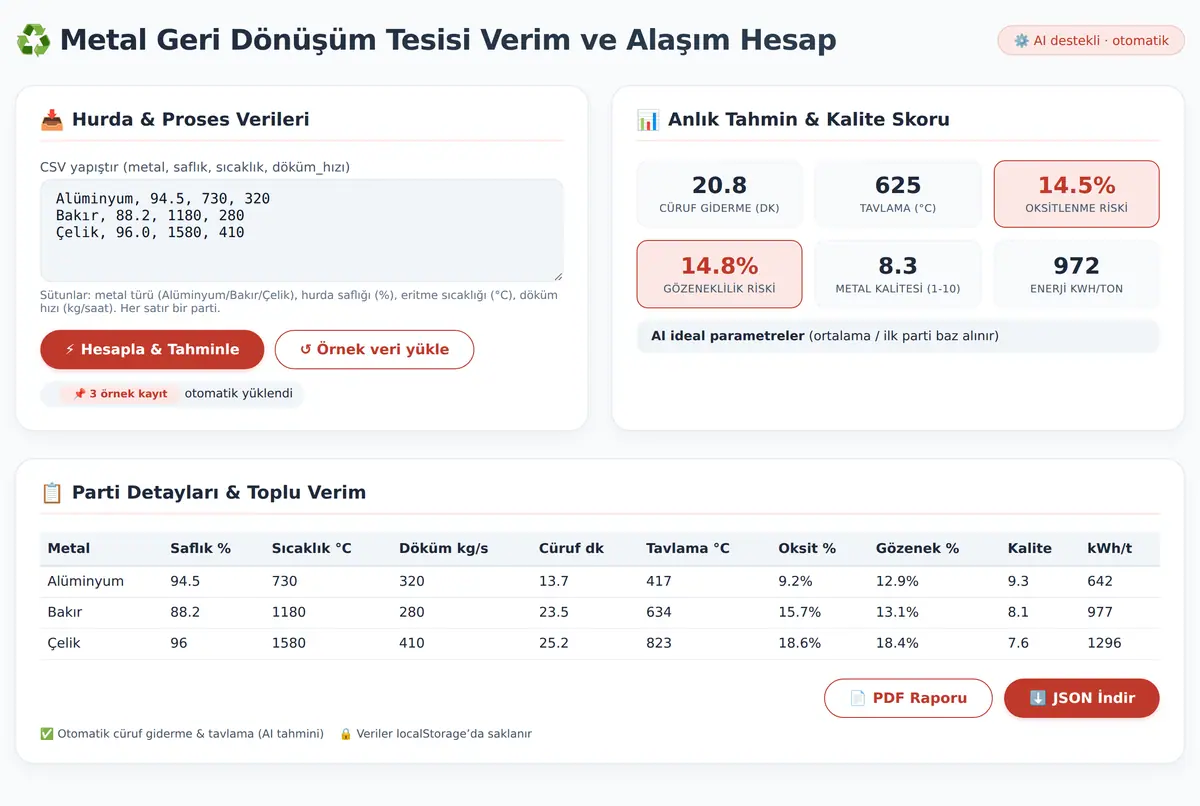This screenshot has width=1200, height=806.
Task: Click Çelik energy value 1296
Action: [x=1104, y=643]
